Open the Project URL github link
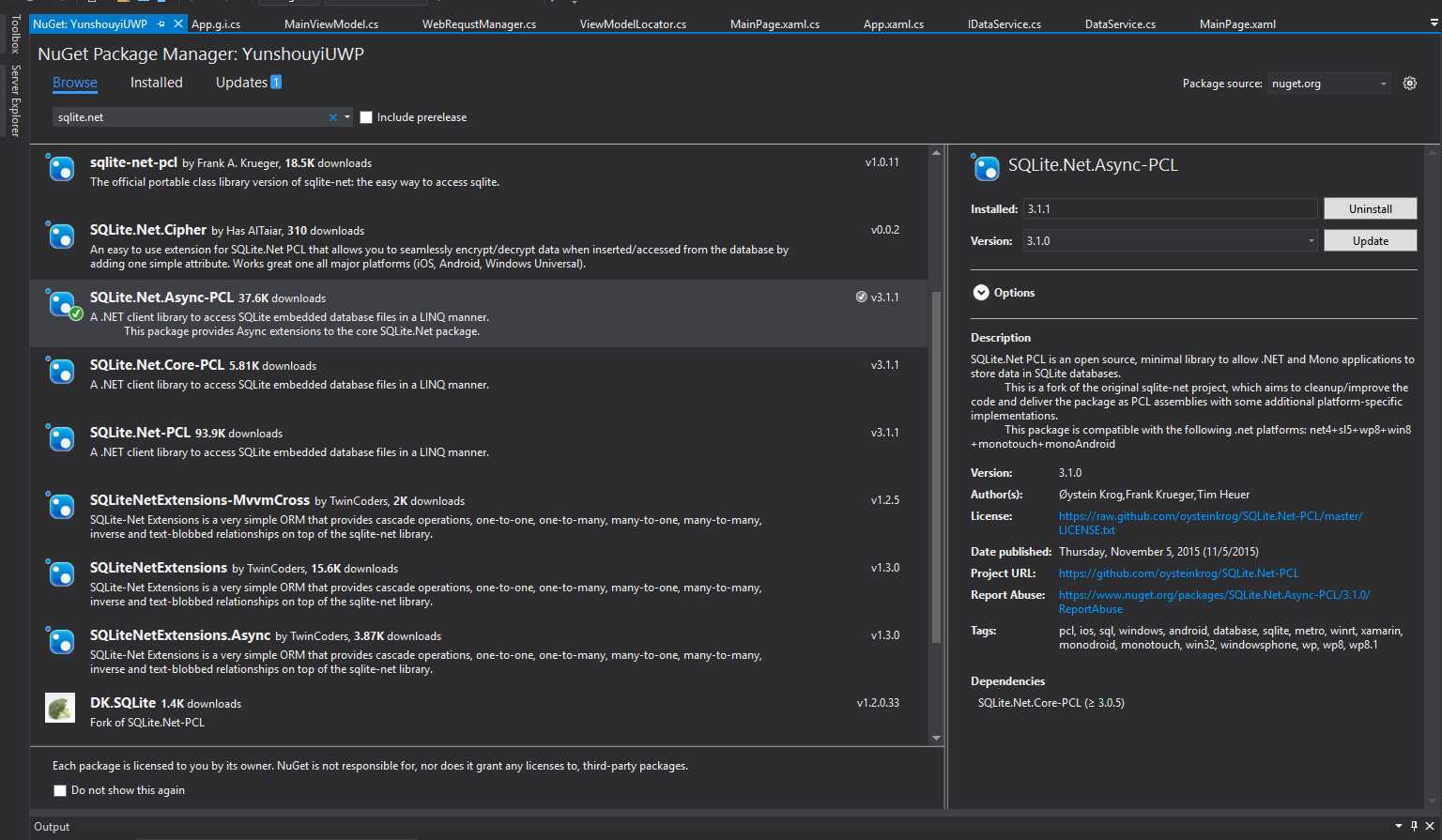1442x840 pixels. coord(1178,573)
